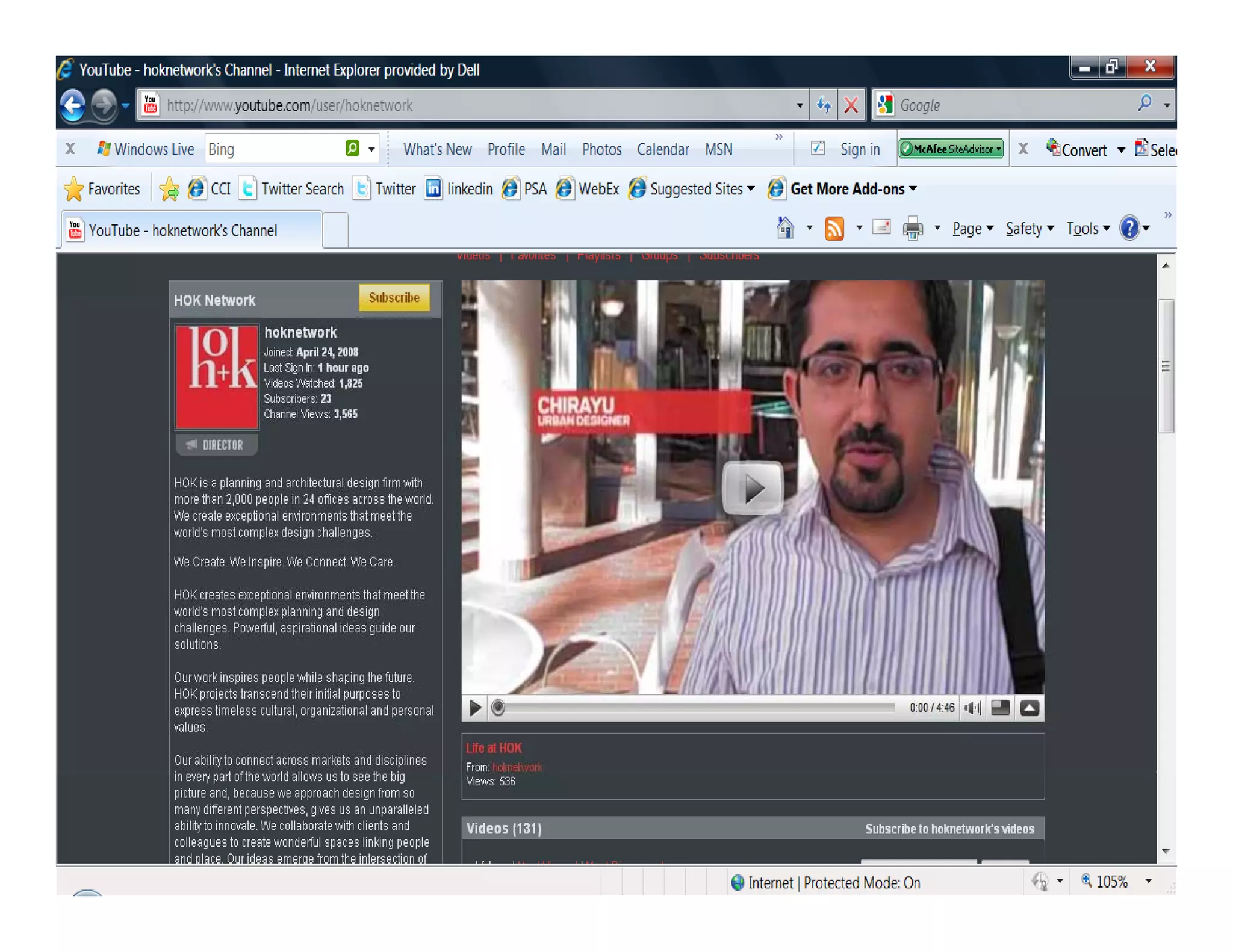The height and width of the screenshot is (952, 1233).
Task: Click the video progress seek bar
Action: click(698, 708)
